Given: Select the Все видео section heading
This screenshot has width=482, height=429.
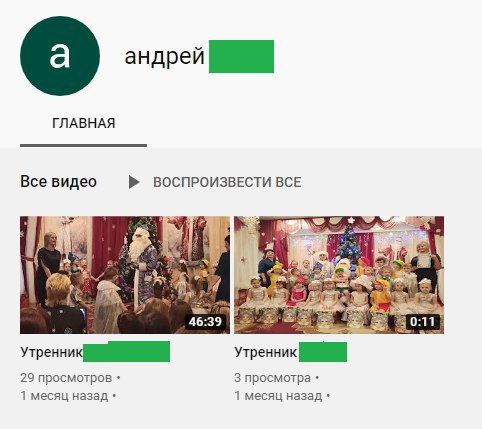Looking at the screenshot, I should tap(58, 182).
